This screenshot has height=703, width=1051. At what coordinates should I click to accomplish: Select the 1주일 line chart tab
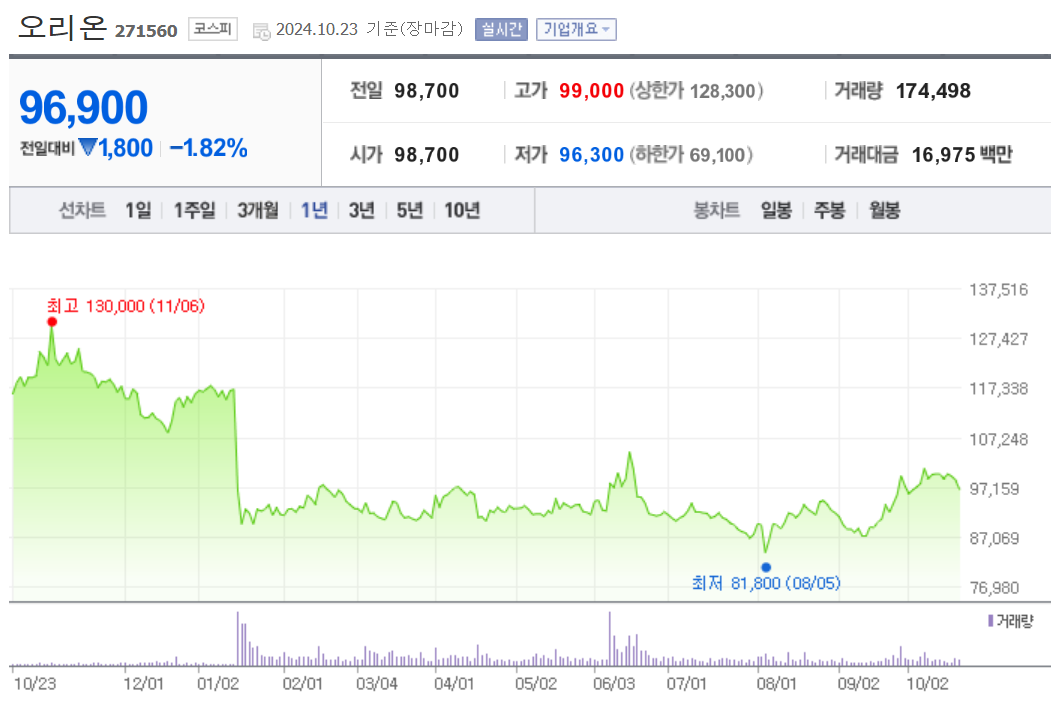[x=194, y=210]
